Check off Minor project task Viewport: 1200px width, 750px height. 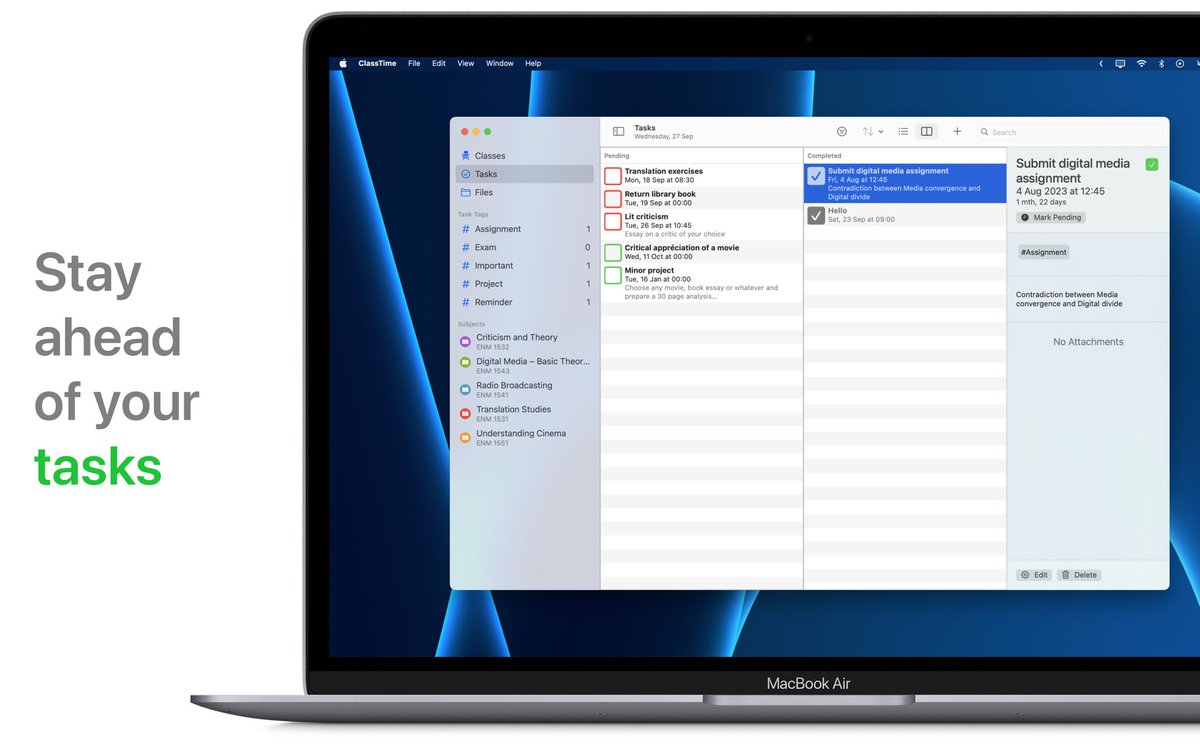[x=613, y=275]
